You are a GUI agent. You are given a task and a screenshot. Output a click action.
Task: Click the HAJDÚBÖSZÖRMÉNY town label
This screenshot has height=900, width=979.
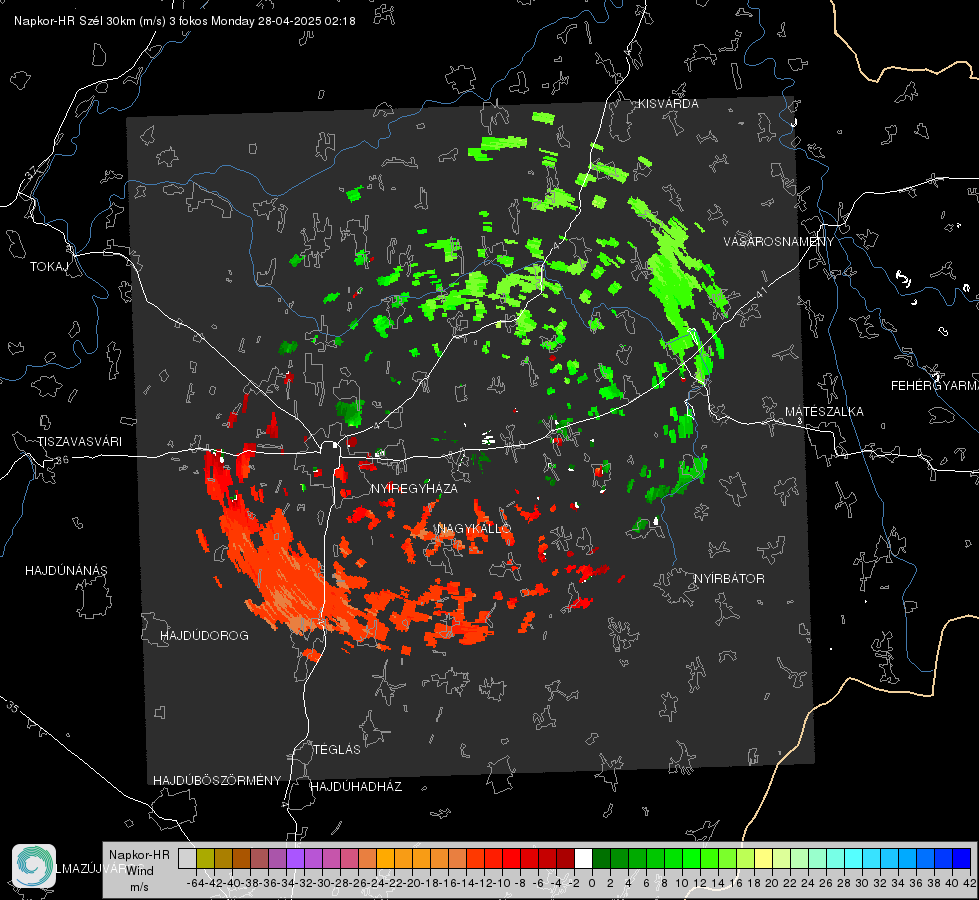tap(217, 781)
